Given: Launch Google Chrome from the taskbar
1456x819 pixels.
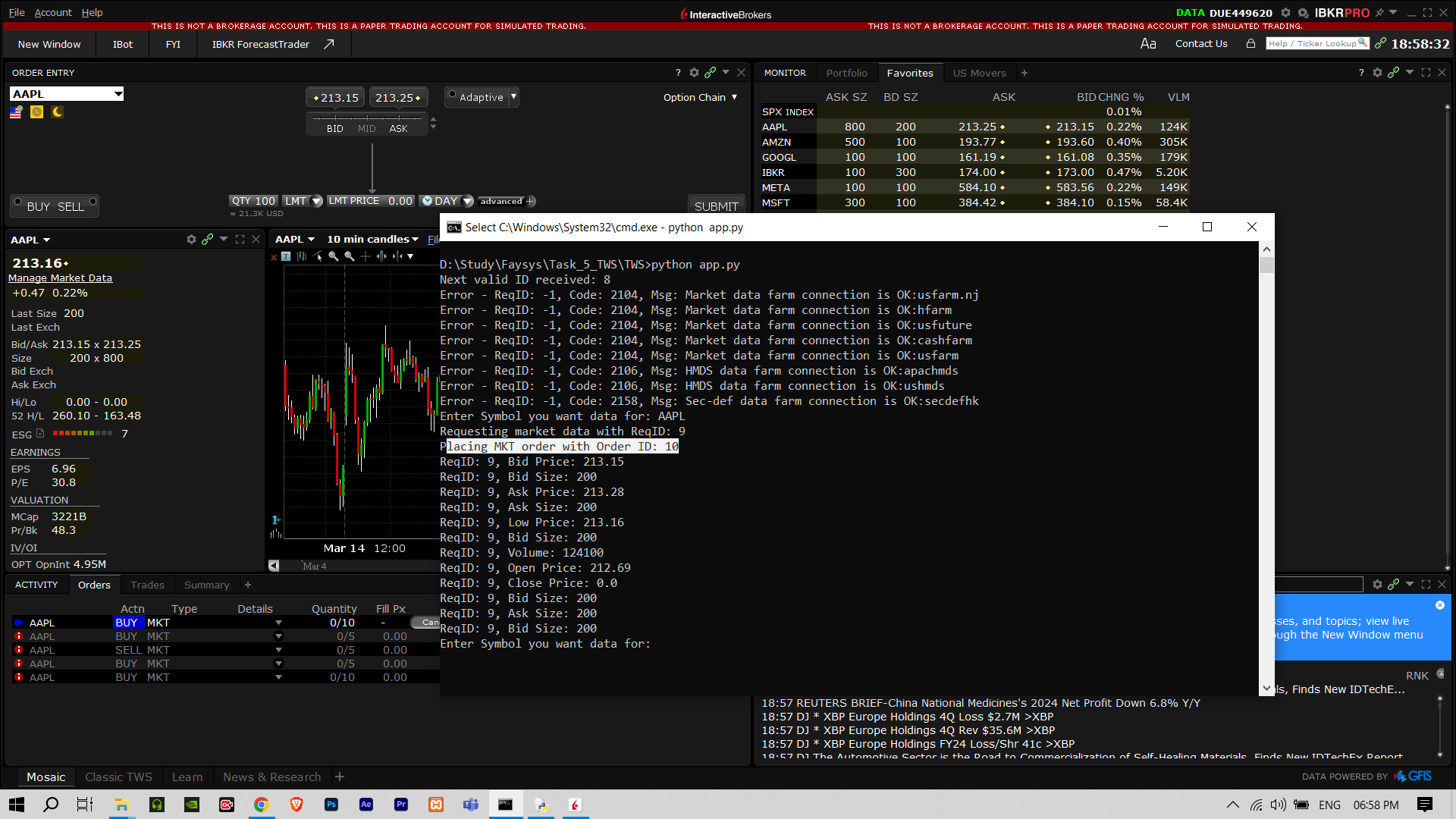Looking at the screenshot, I should [262, 805].
